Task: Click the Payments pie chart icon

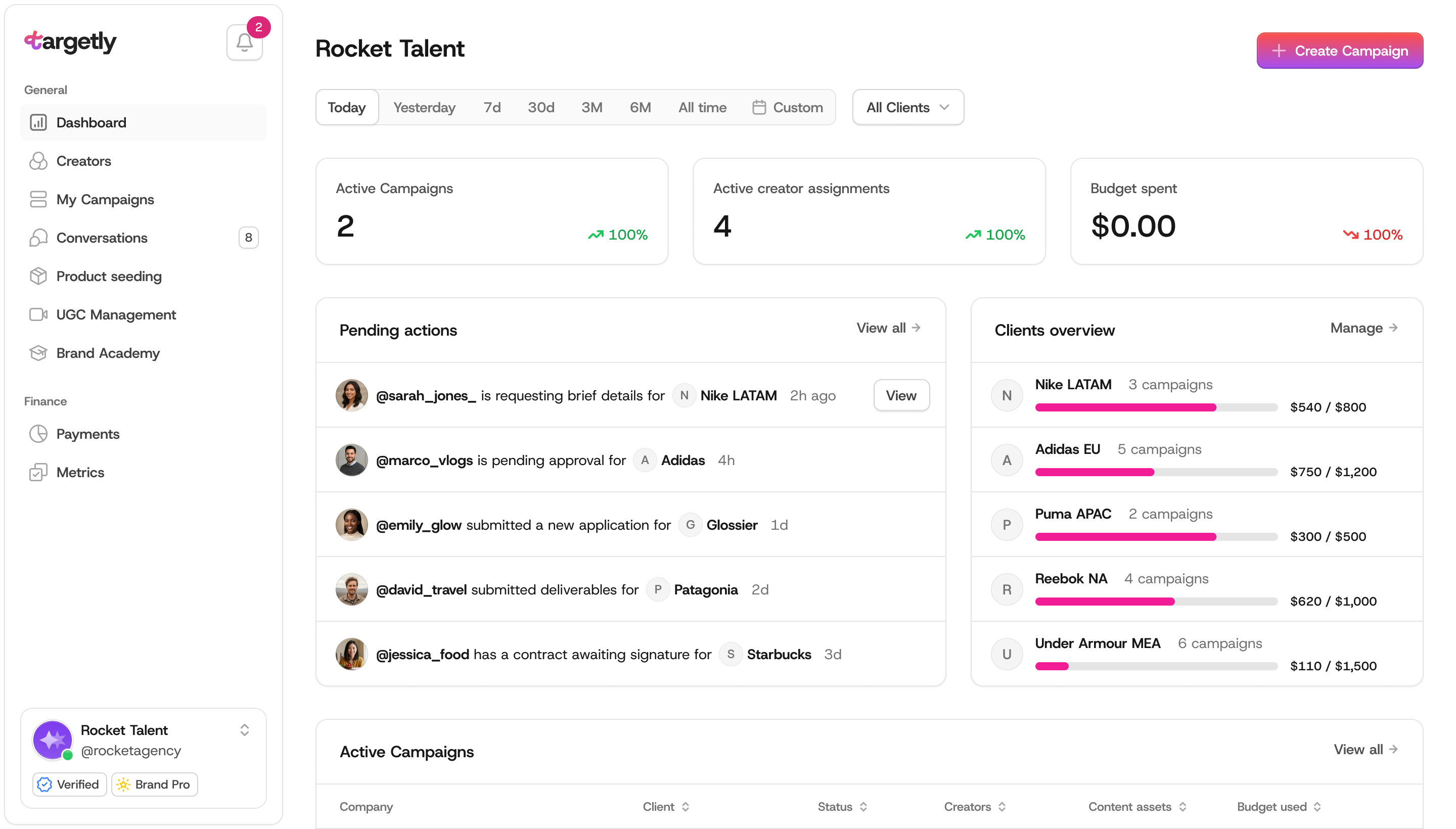Action: point(38,434)
